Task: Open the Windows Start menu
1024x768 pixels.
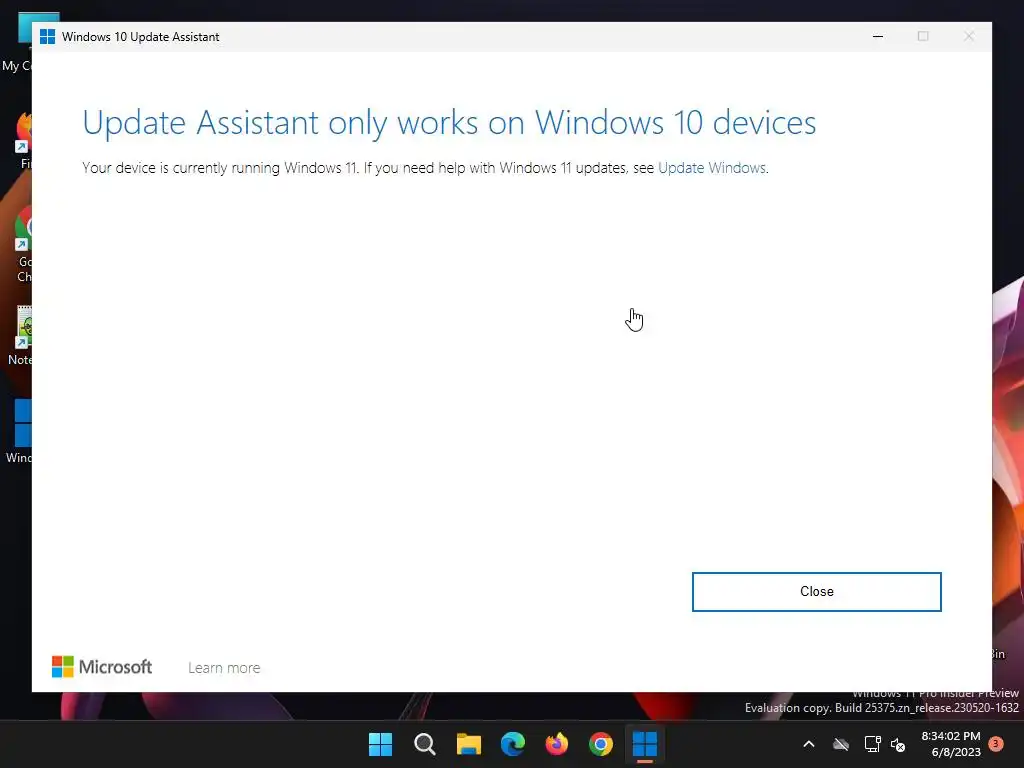Action: 380,744
